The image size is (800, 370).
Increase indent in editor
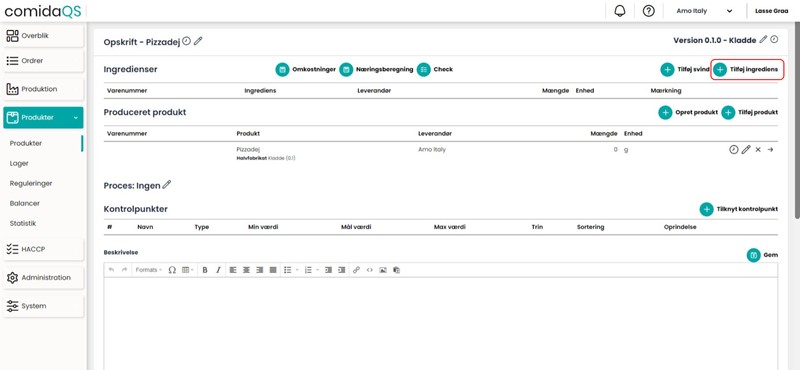pyautogui.click(x=341, y=270)
